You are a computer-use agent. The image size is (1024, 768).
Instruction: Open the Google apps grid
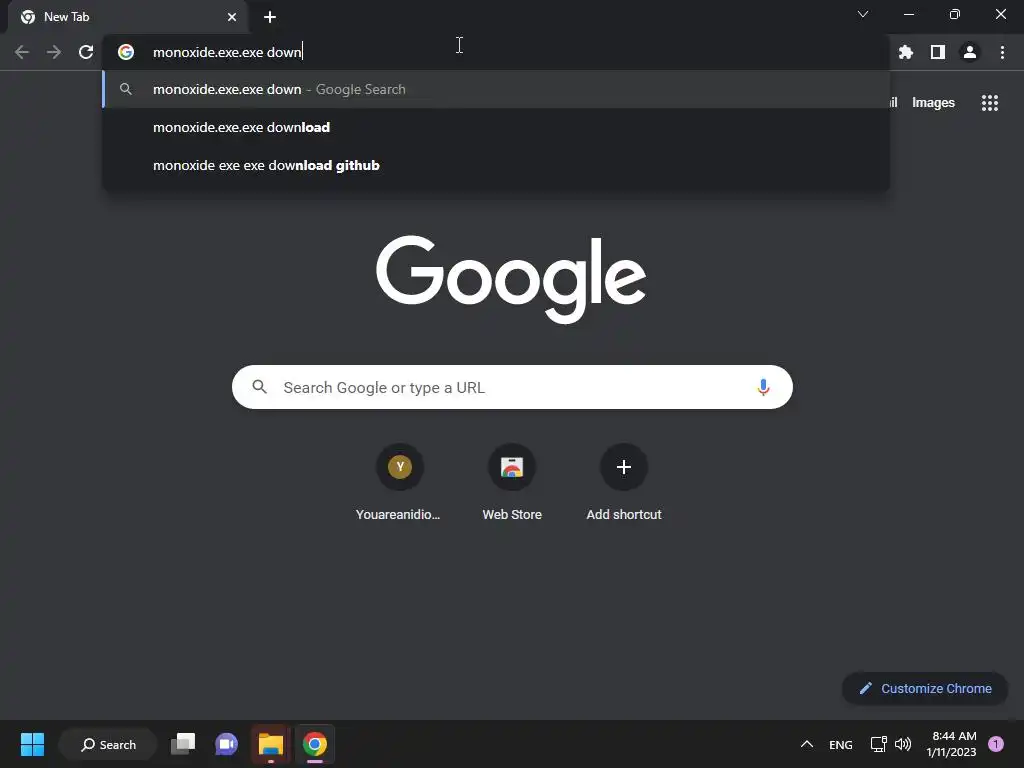(990, 103)
